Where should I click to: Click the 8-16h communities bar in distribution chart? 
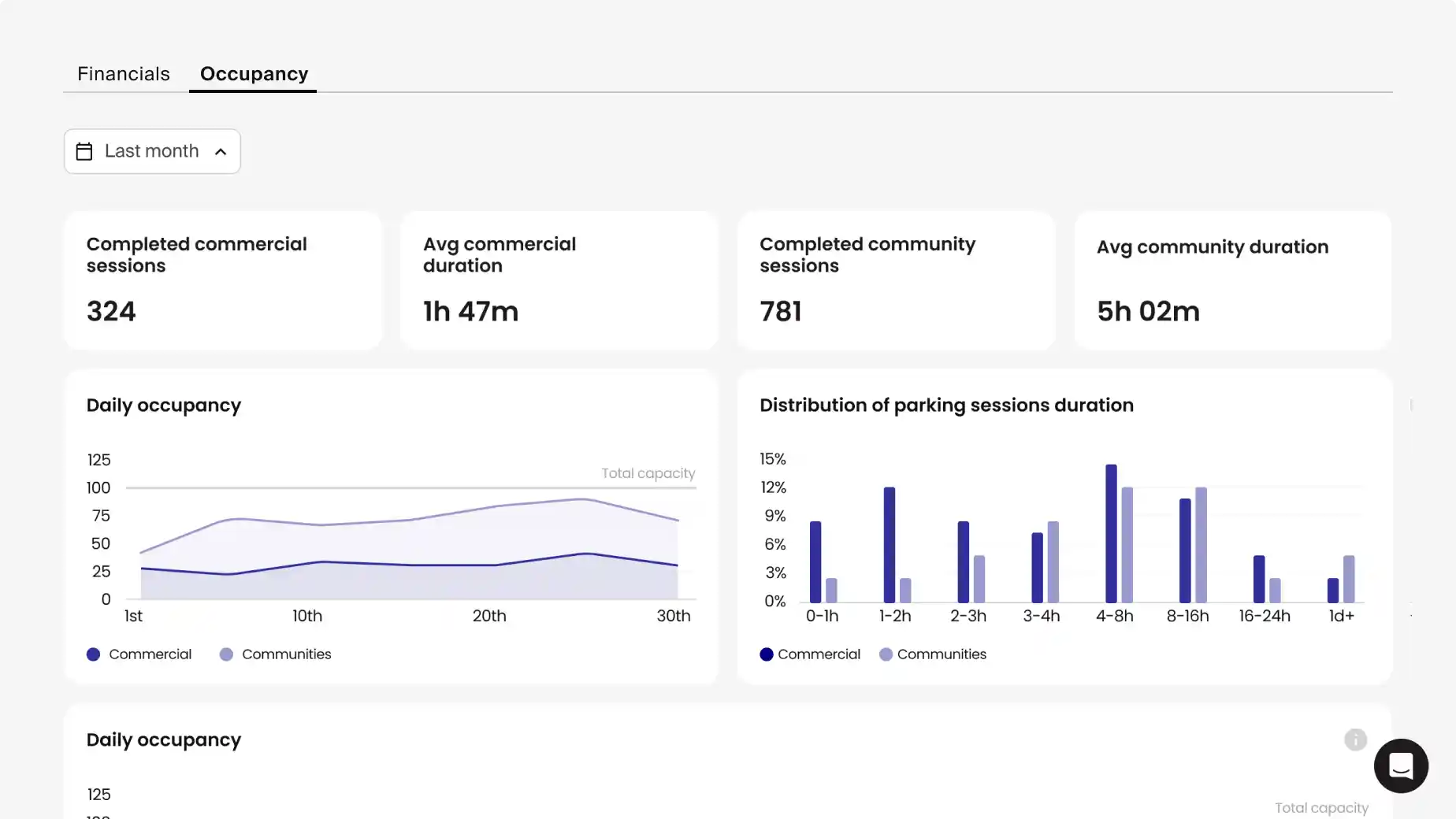pos(1201,545)
